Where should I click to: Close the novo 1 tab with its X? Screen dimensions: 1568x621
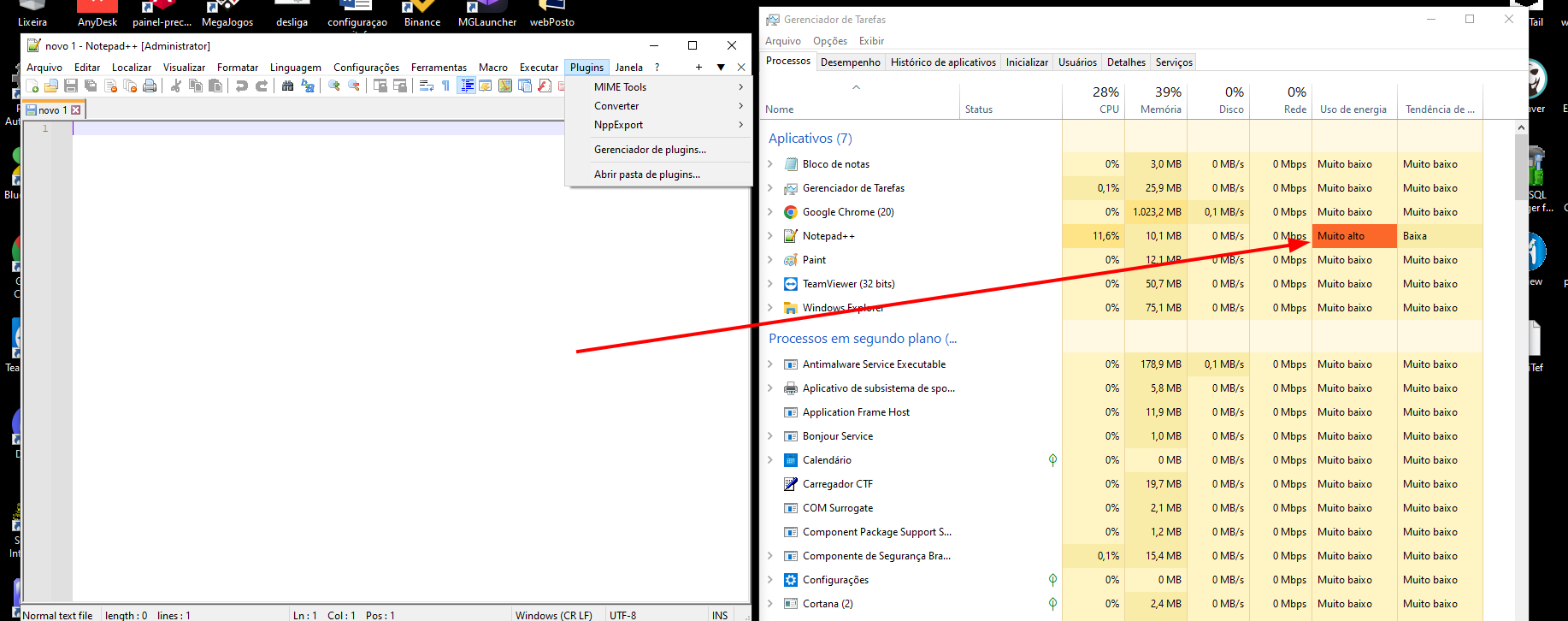click(76, 110)
